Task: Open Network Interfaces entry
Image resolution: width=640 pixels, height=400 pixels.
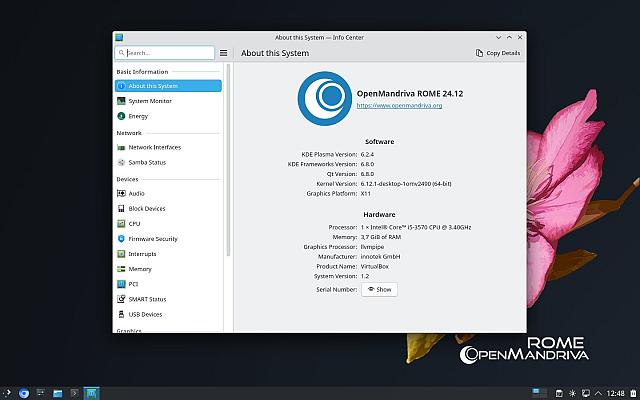Action: 168,147
